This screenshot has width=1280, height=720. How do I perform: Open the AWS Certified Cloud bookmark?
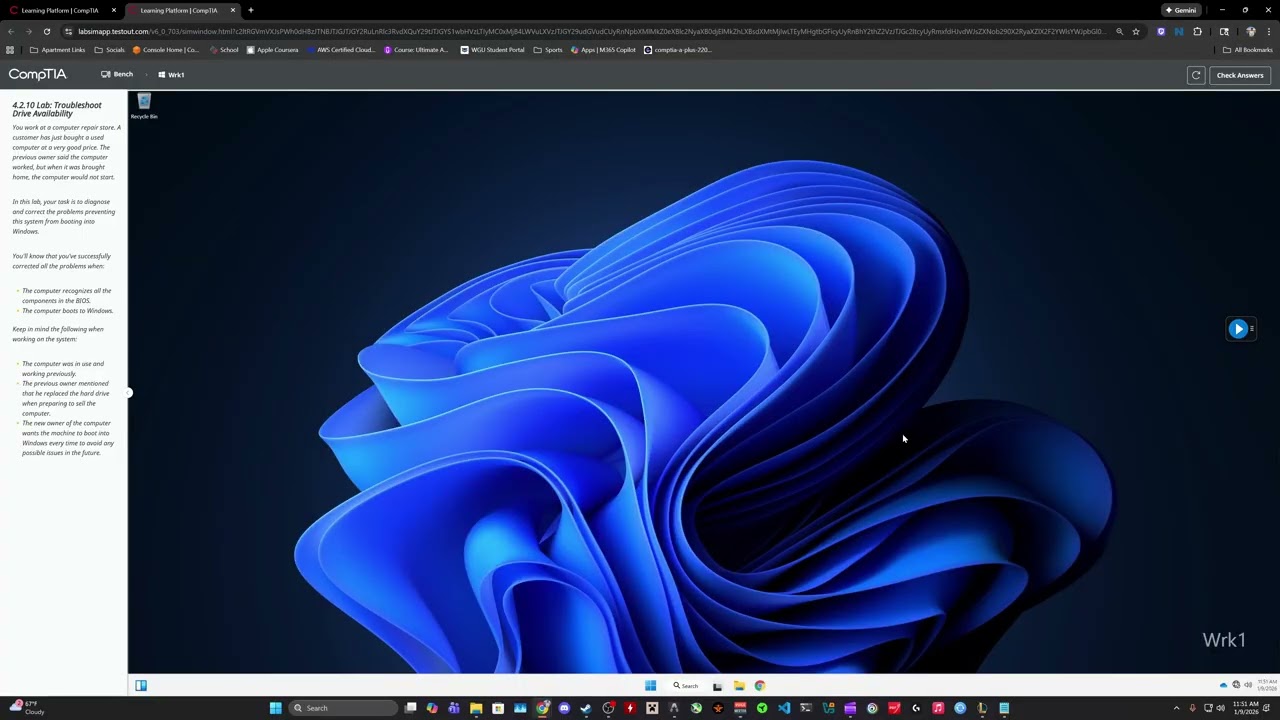340,50
